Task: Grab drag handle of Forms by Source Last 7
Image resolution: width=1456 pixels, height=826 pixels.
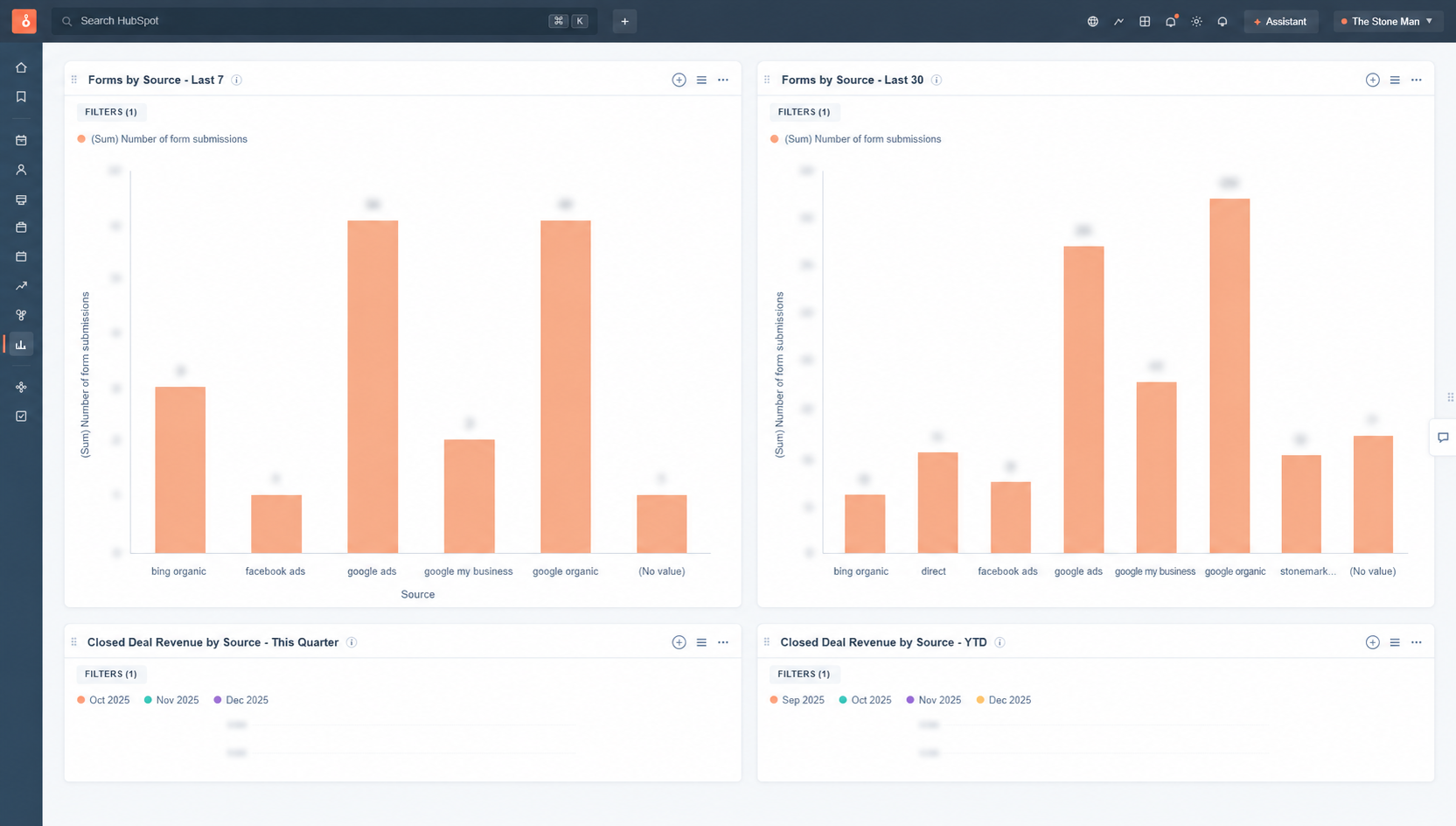Action: 74,80
